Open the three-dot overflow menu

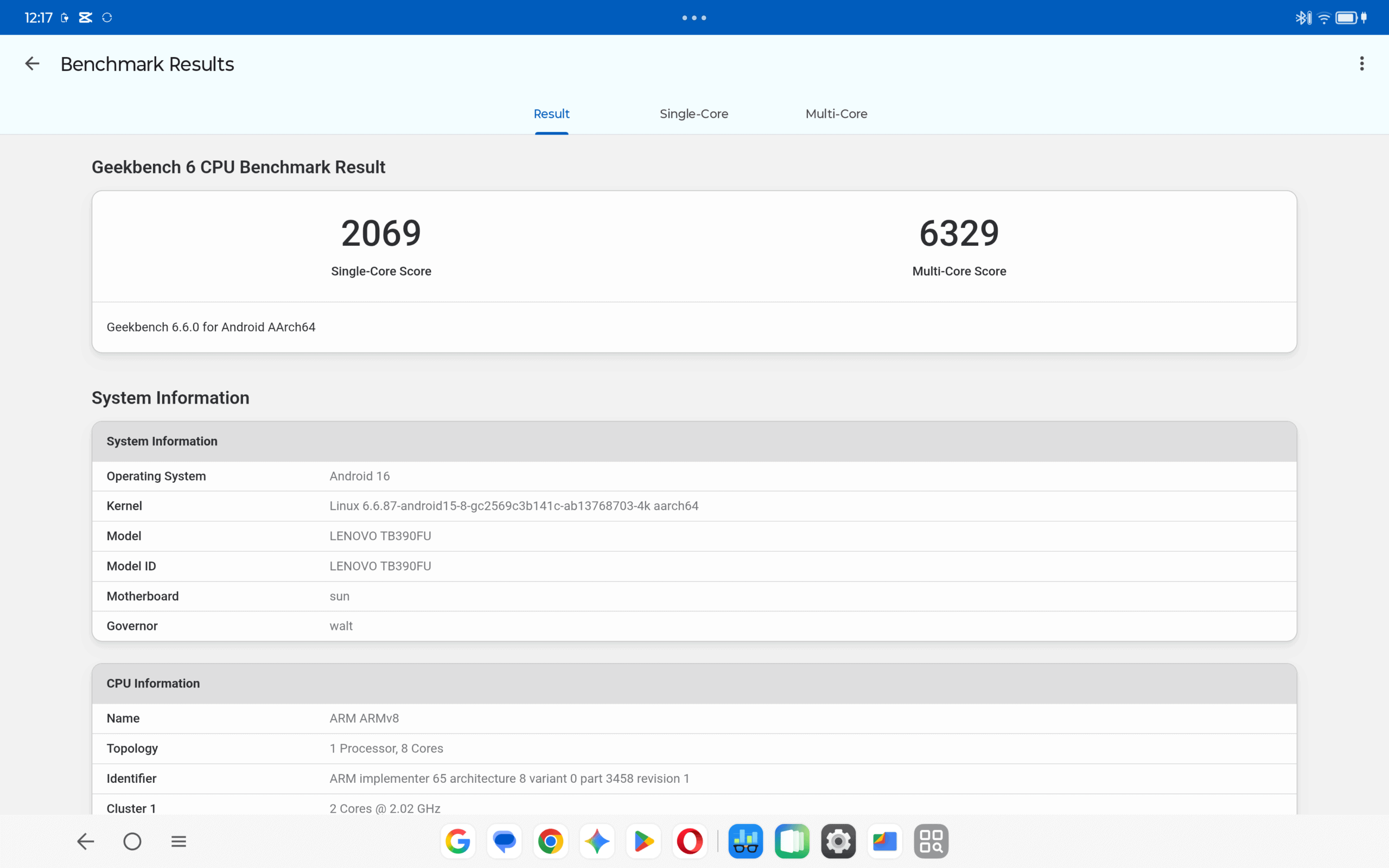coord(1361,63)
